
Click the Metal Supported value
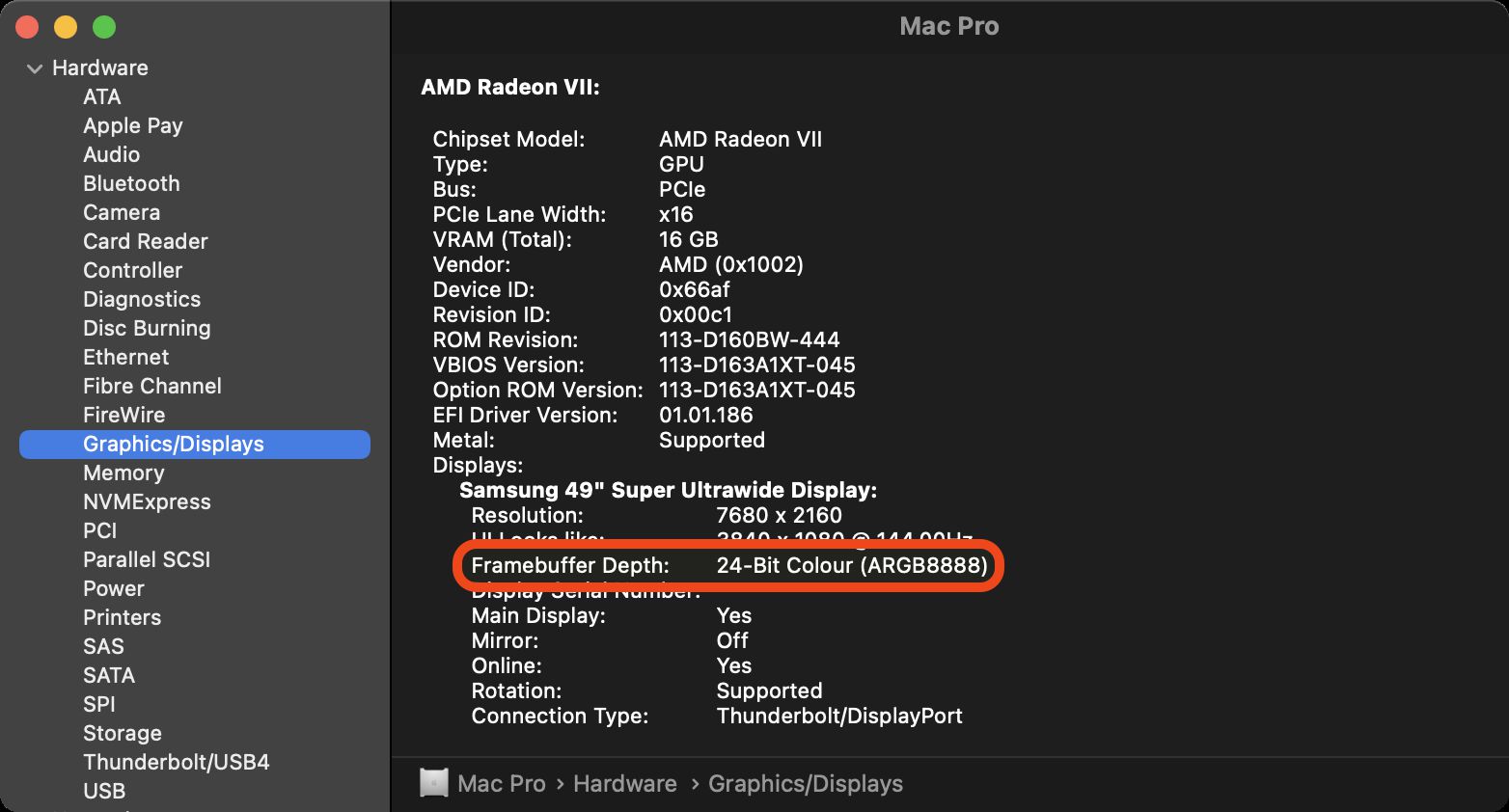(x=711, y=441)
